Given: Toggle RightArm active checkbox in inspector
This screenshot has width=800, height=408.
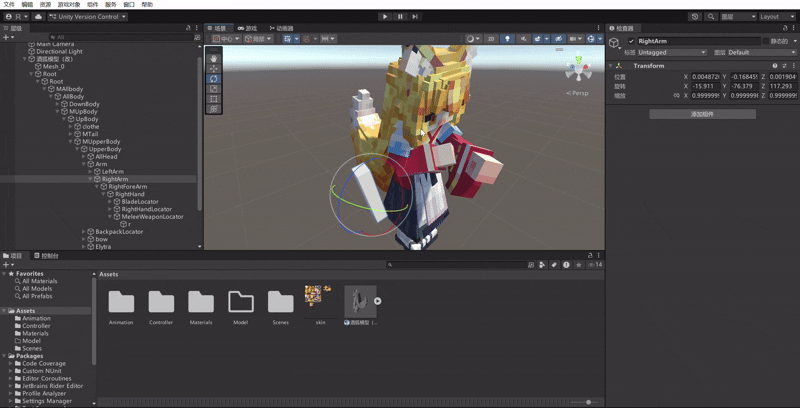Looking at the screenshot, I should click(x=631, y=41).
